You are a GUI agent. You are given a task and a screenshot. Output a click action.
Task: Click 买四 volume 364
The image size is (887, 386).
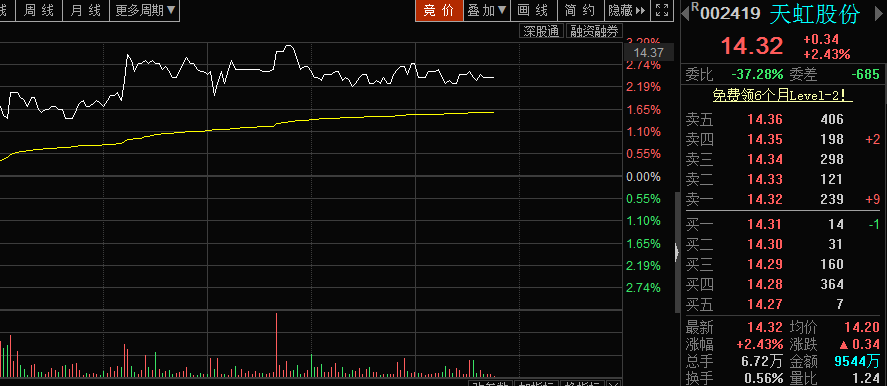(x=832, y=284)
